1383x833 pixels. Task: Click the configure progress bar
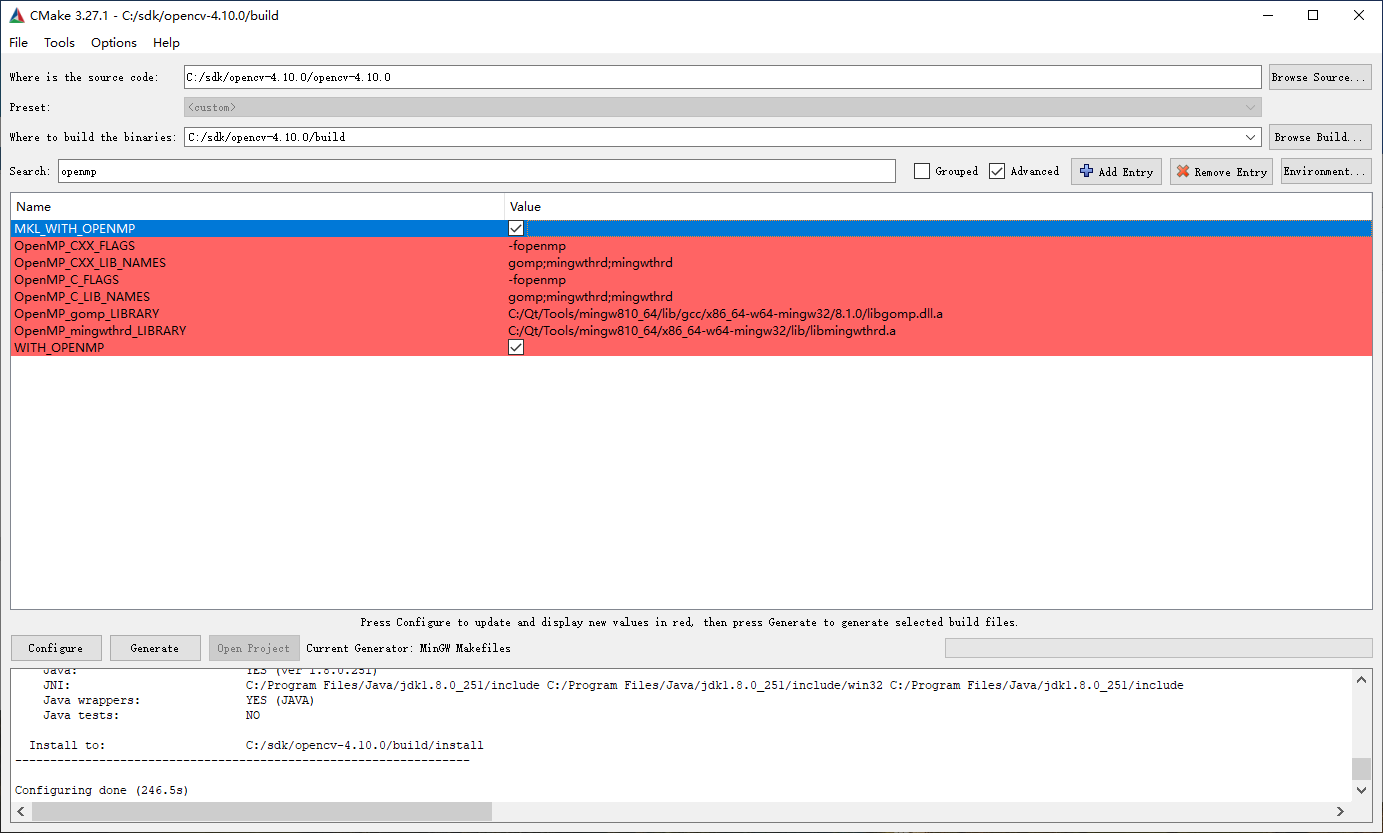click(x=1158, y=648)
